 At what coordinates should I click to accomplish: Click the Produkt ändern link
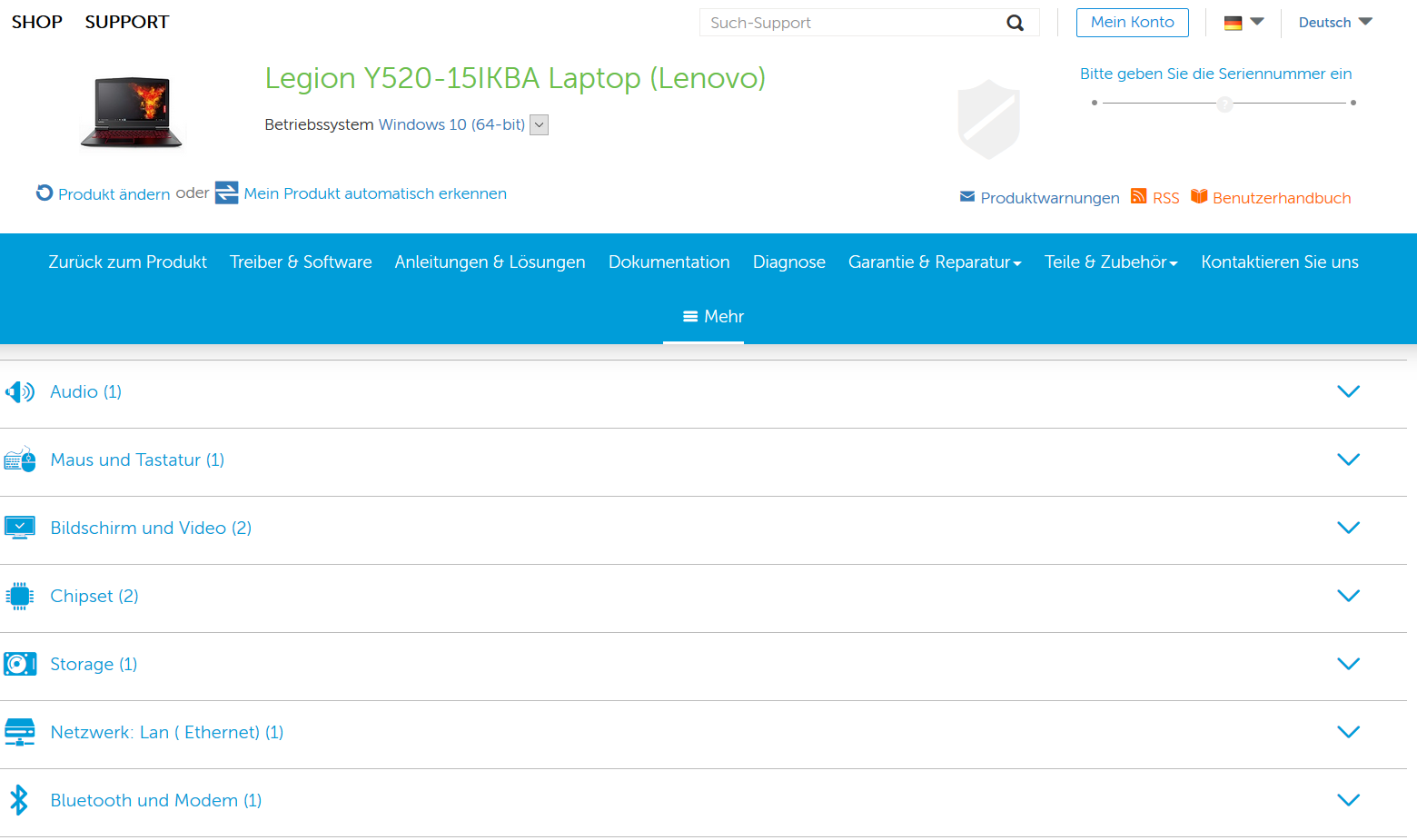tap(114, 194)
